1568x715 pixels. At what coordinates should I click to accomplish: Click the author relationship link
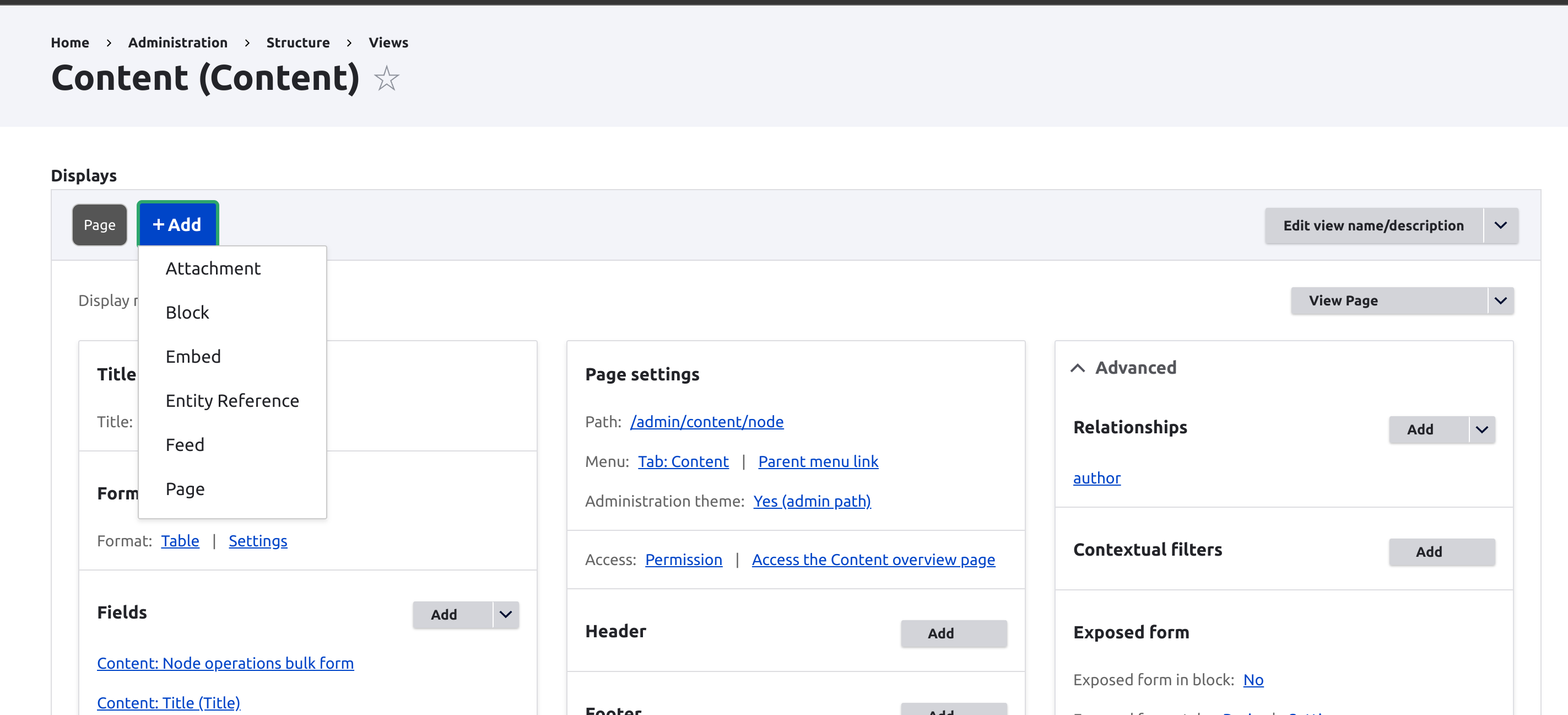1096,478
